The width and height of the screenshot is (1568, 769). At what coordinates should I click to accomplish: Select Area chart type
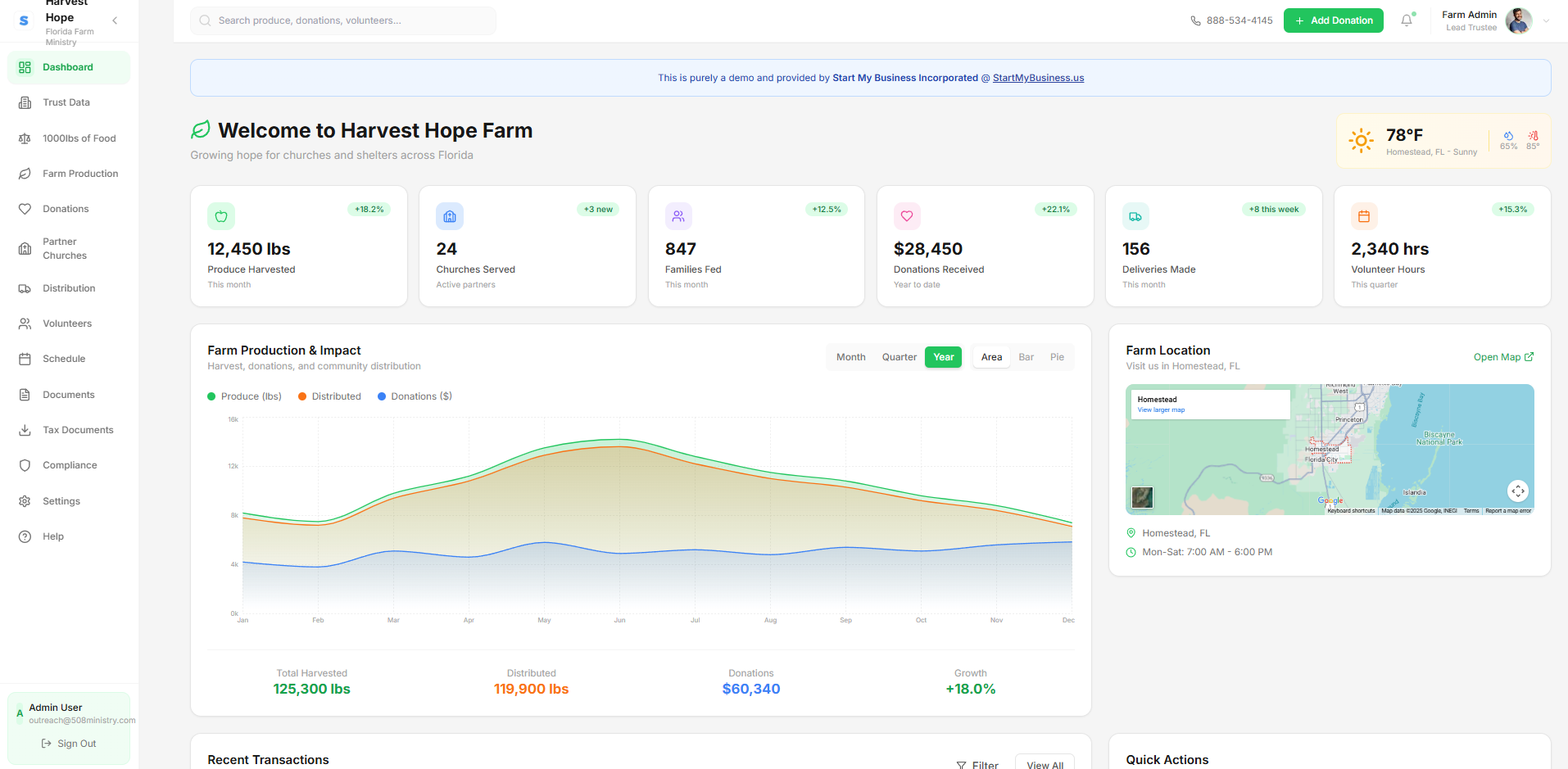(991, 357)
